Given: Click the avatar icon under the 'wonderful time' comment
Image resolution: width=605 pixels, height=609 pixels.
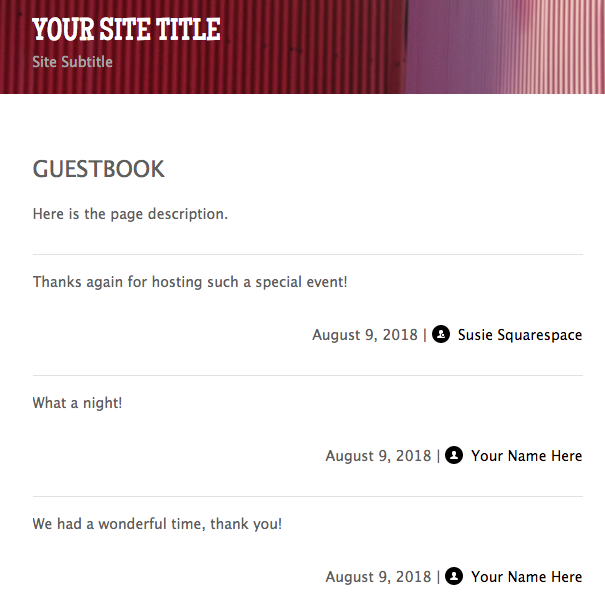Looking at the screenshot, I should point(454,577).
